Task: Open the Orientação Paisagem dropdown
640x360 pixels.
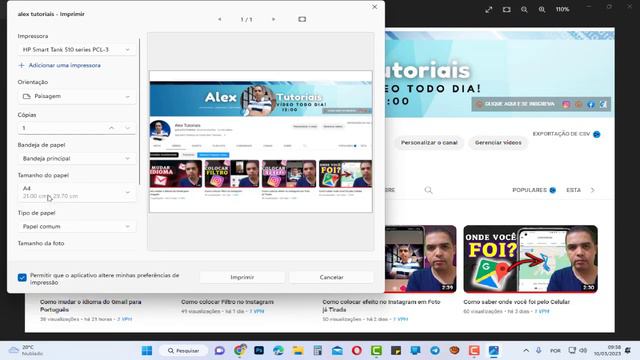Action: point(77,96)
